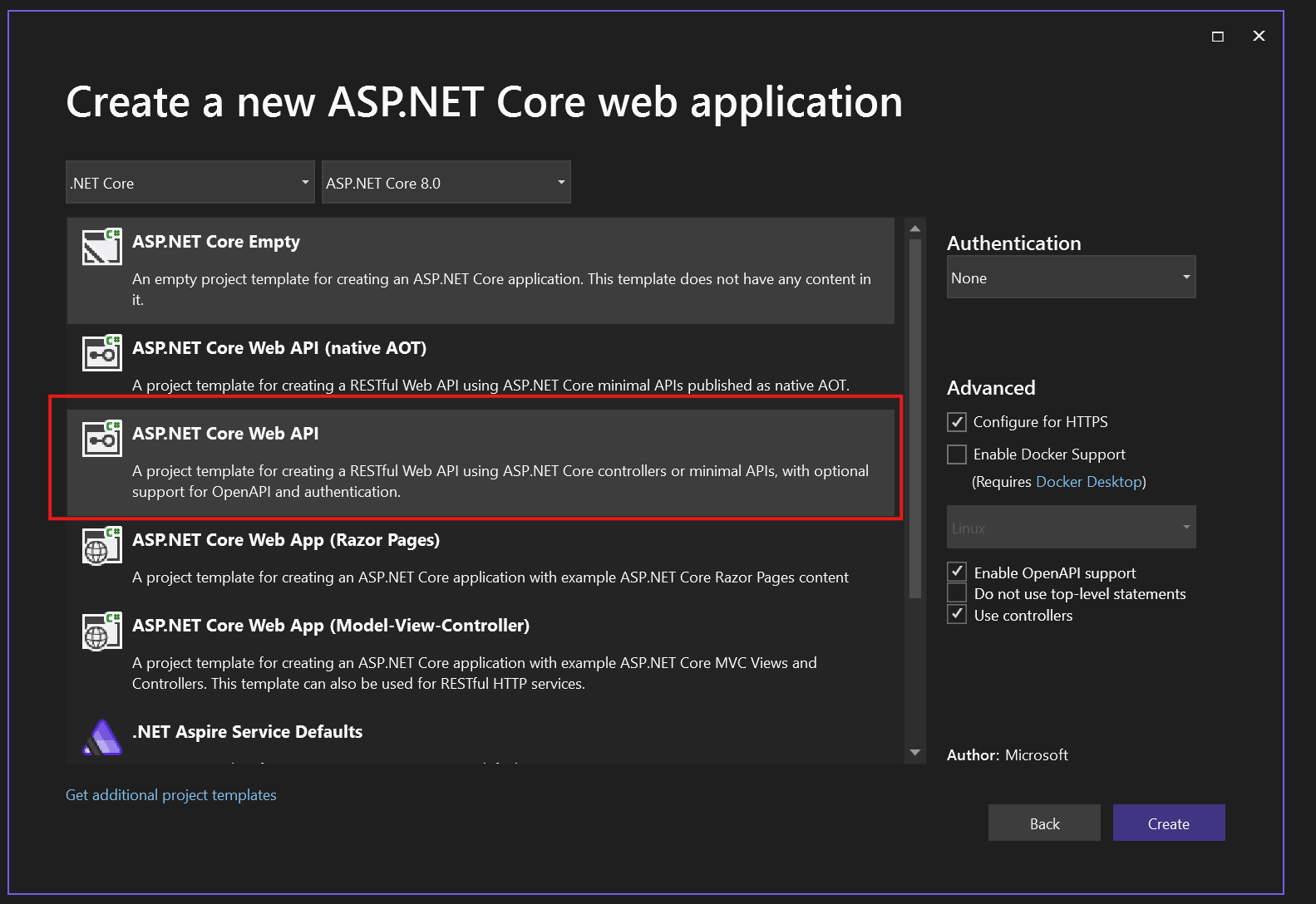
Task: Click the Empty template description text
Action: (501, 289)
